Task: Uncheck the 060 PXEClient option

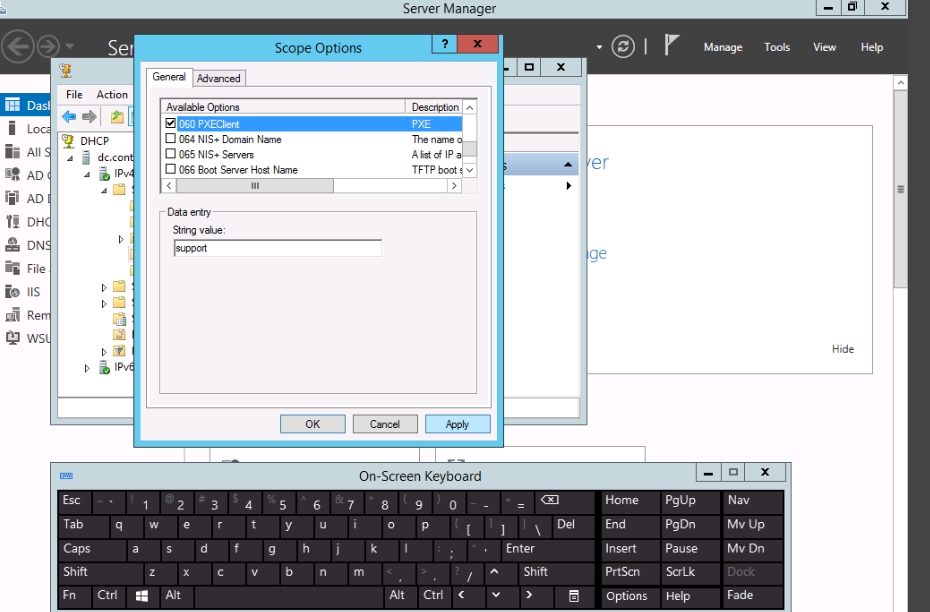Action: (x=171, y=123)
